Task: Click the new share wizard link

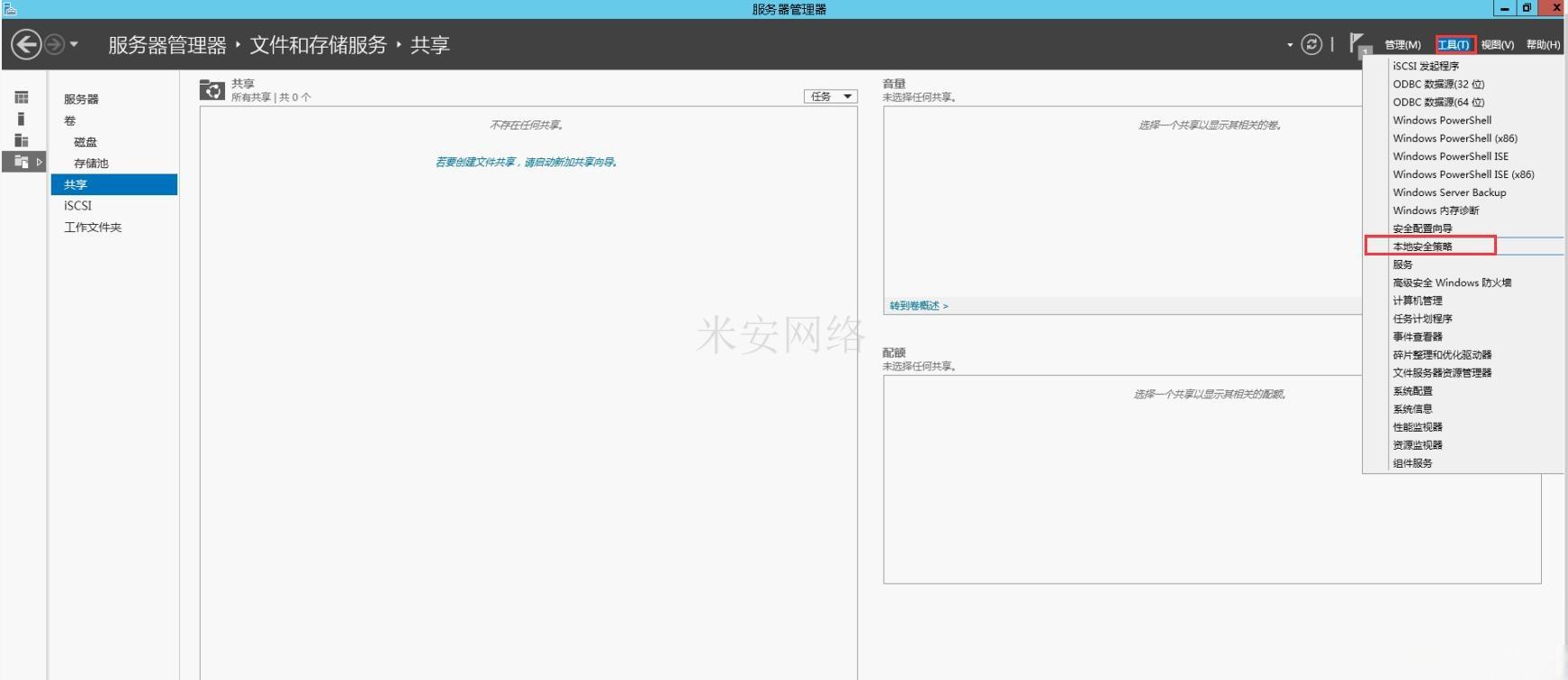Action: pos(527,162)
